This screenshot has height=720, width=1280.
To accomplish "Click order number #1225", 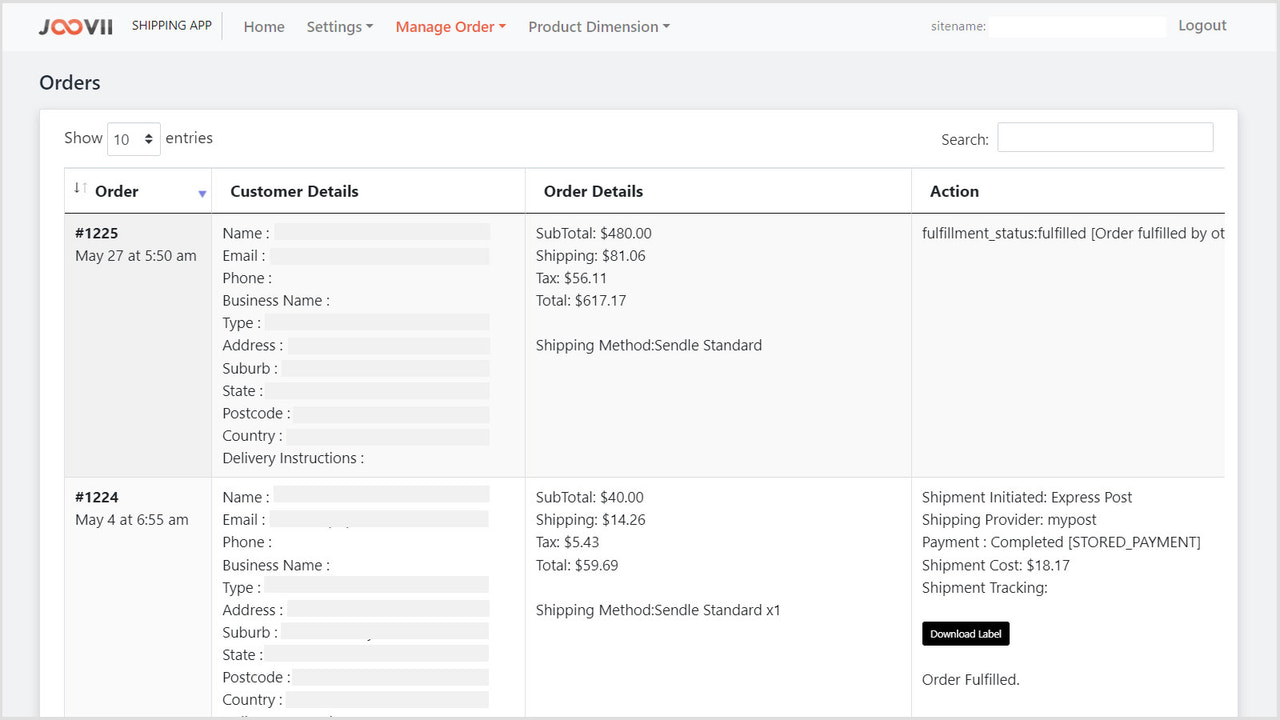I will [x=97, y=233].
